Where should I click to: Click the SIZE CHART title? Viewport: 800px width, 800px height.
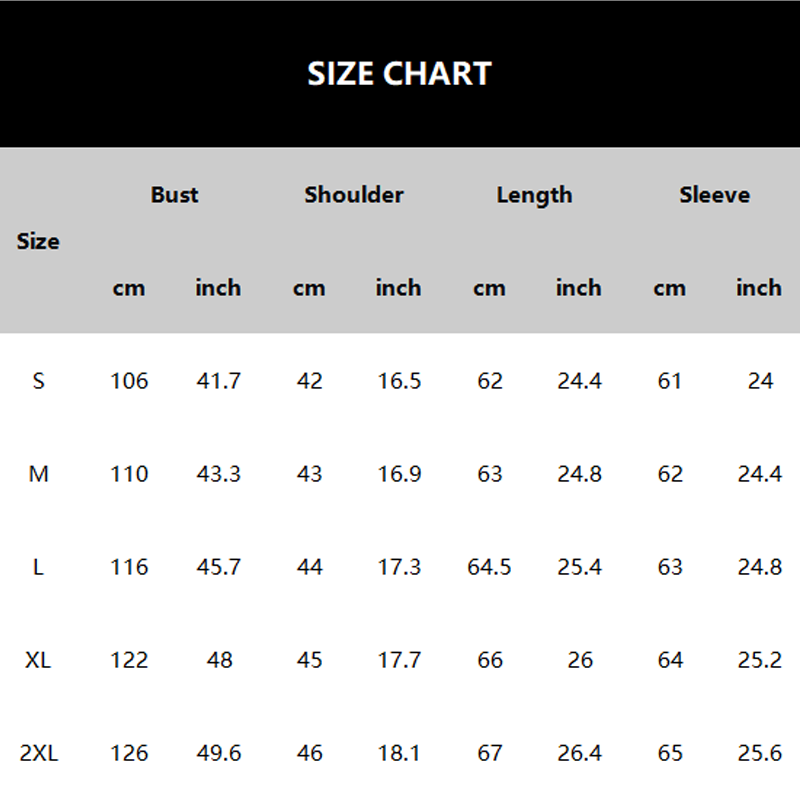[399, 74]
